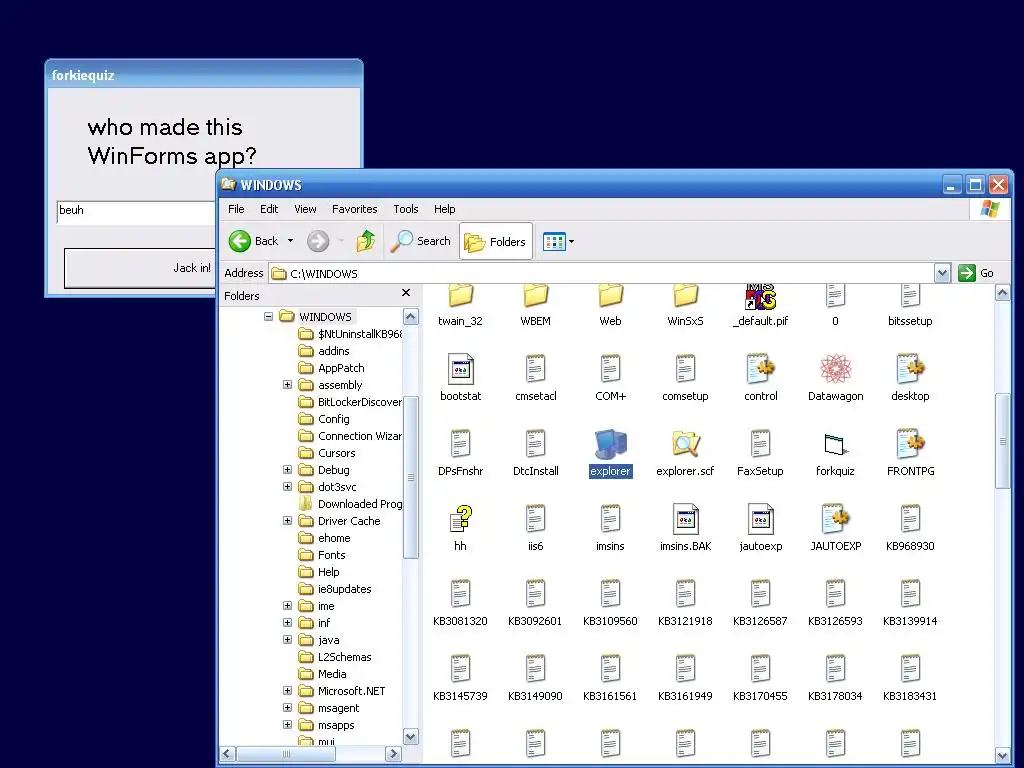The image size is (1024, 768).
Task: Select Media folder in tree
Action: click(x=332, y=673)
